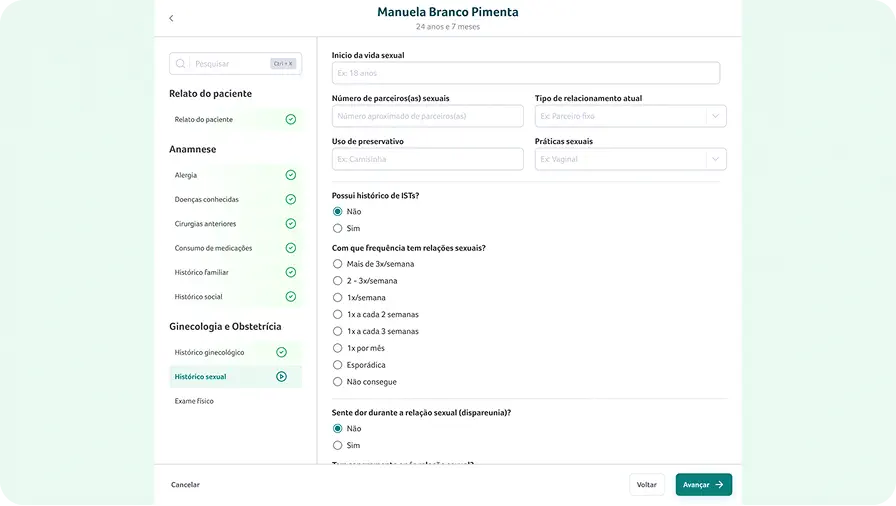Click the back arrow icon at top
The height and width of the screenshot is (506, 896).
pos(171,18)
